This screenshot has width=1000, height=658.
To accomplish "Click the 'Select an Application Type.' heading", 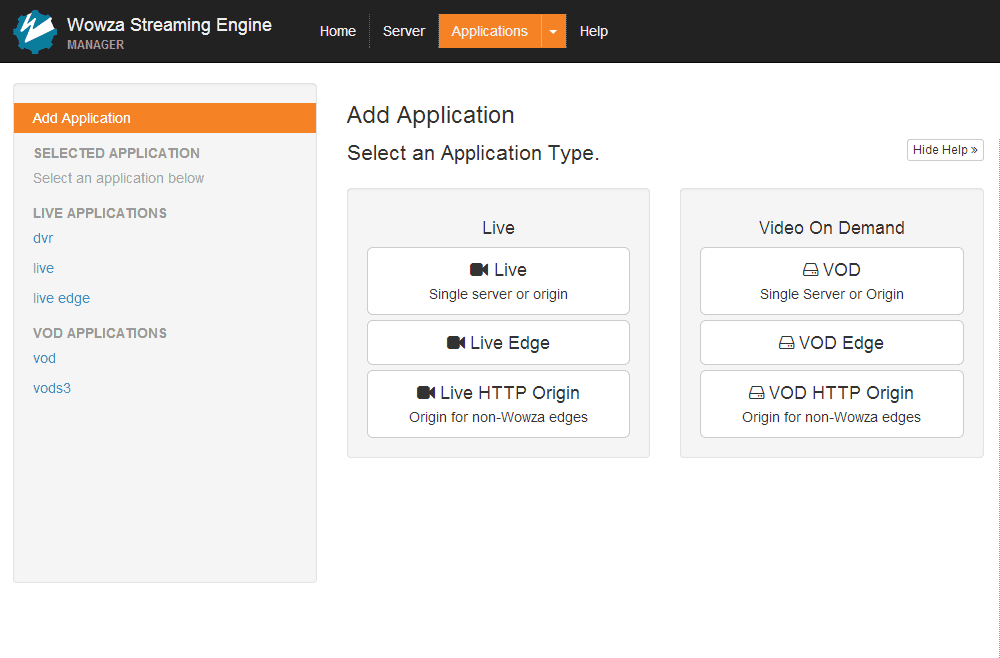I will click(473, 154).
